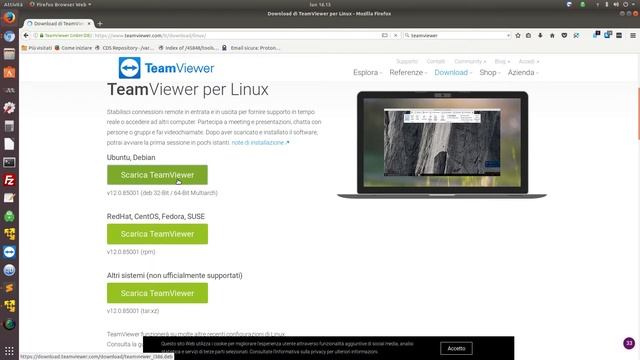Download TeamViewer for Ubuntu, Debian

pos(157,175)
